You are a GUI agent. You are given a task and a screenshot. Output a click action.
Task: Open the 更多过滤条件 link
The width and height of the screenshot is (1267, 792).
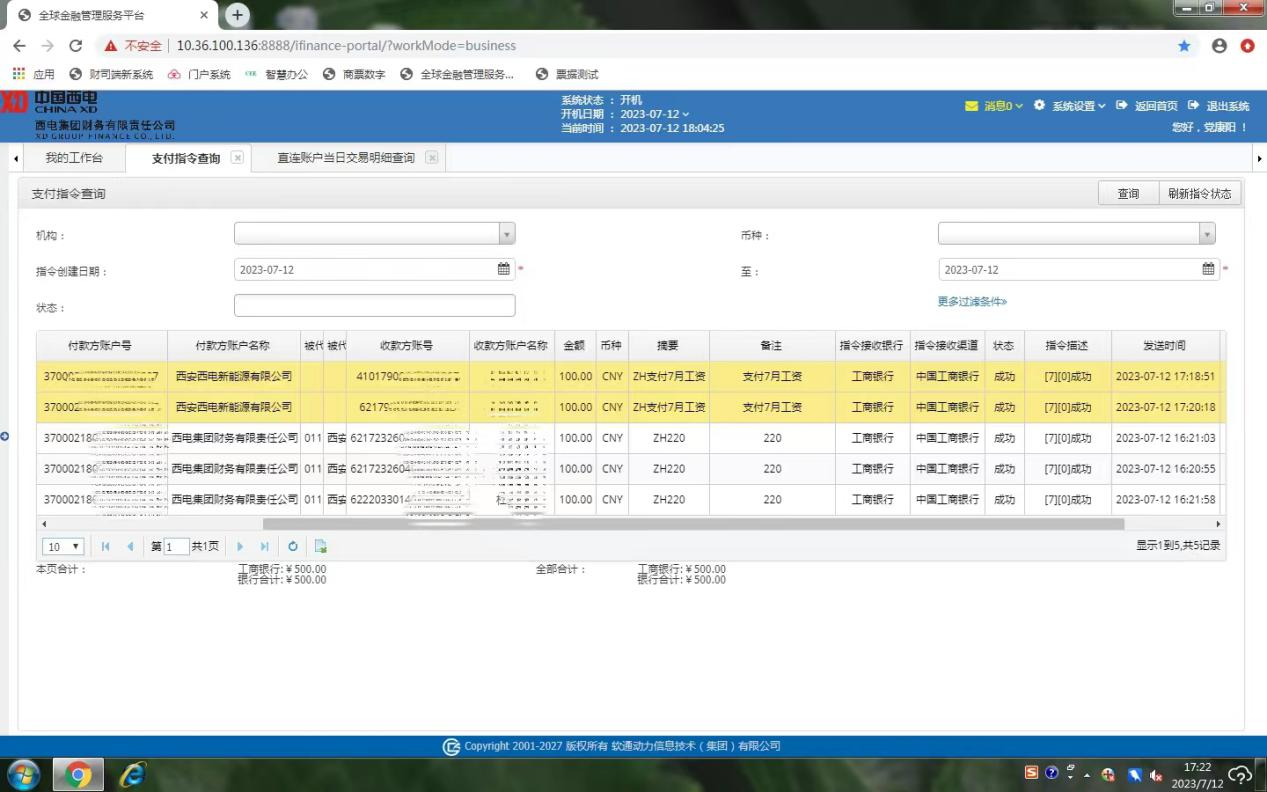[x=972, y=301]
